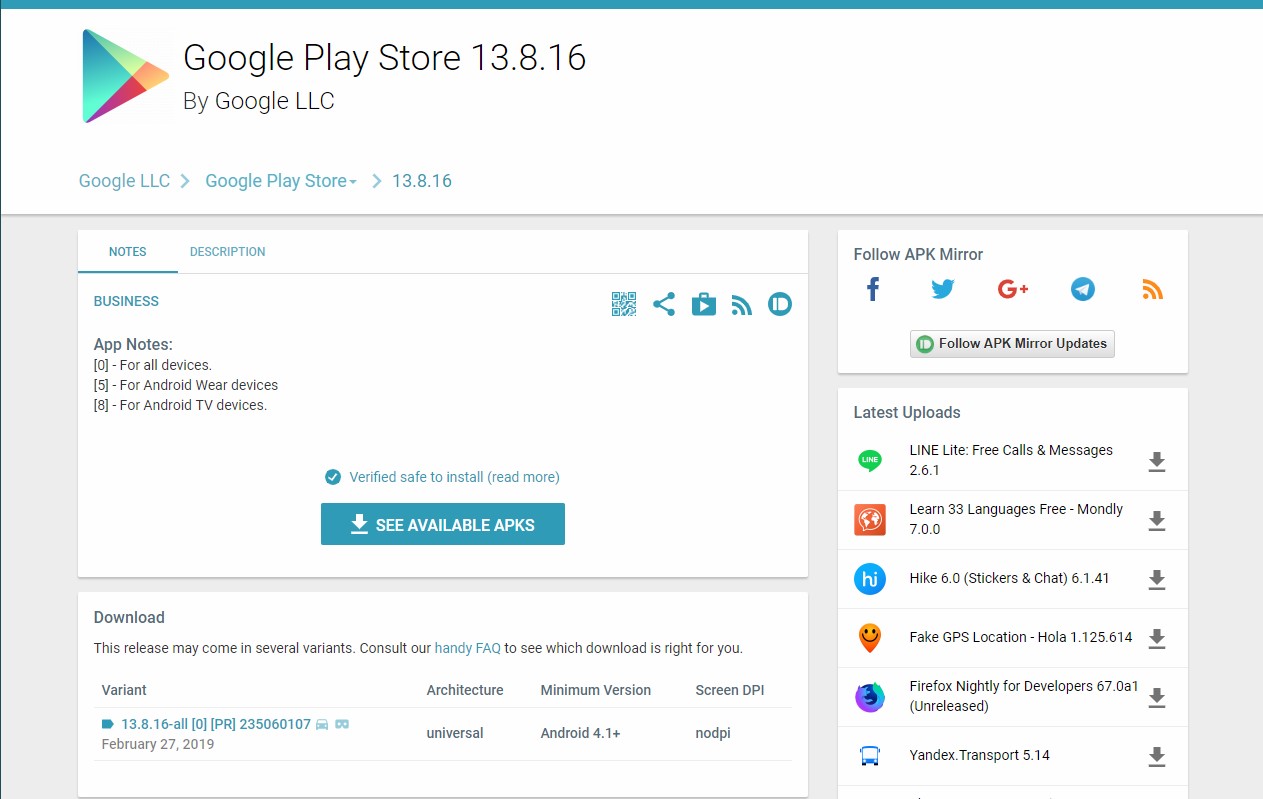Open the orange RSS icon under Follow APK Mirror

pyautogui.click(x=1153, y=290)
